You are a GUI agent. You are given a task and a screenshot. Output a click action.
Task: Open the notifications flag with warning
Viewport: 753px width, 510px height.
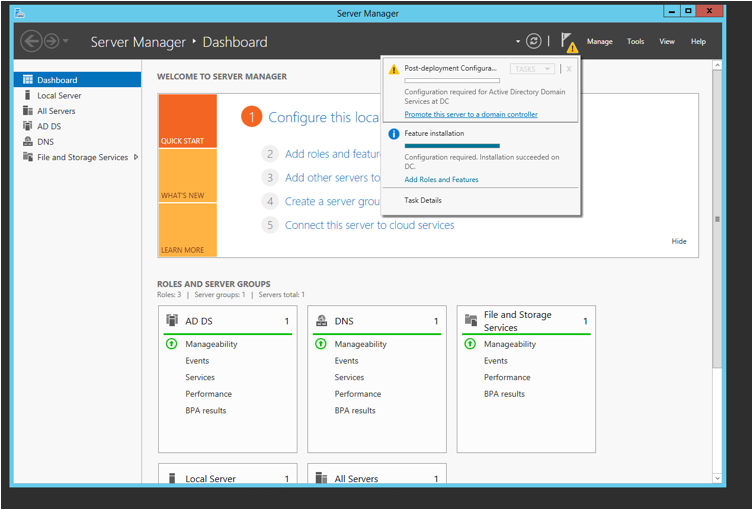coord(569,42)
